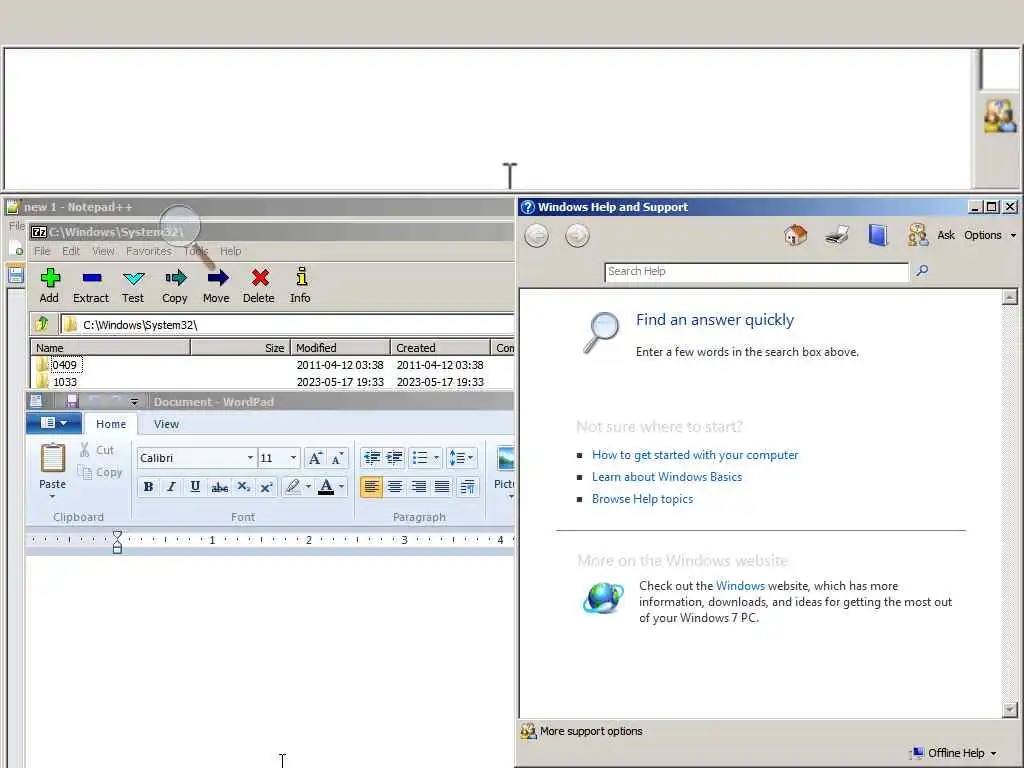The height and width of the screenshot is (768, 1024).
Task: Click the Add icon in 7-Zip toolbar
Action: coord(50,278)
